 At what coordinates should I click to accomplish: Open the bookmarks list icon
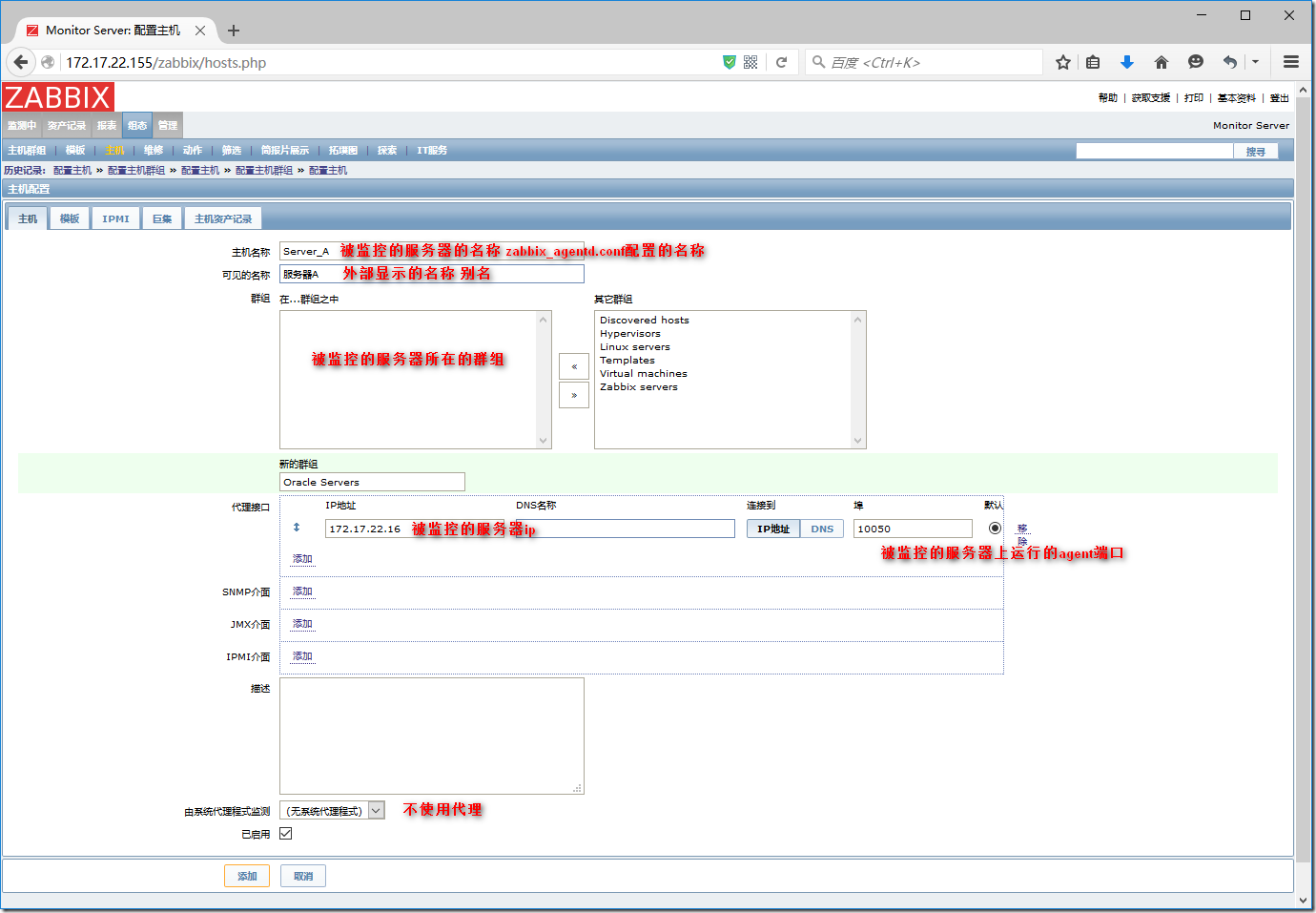[x=1093, y=62]
